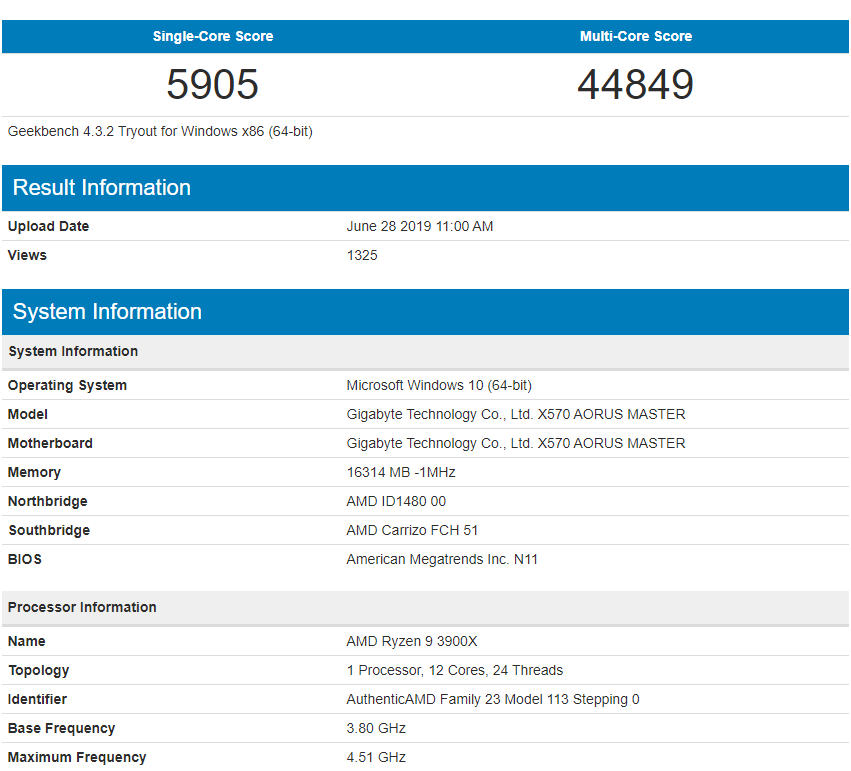Click the blue System Information section header
This screenshot has width=851, height=771.
point(426,311)
